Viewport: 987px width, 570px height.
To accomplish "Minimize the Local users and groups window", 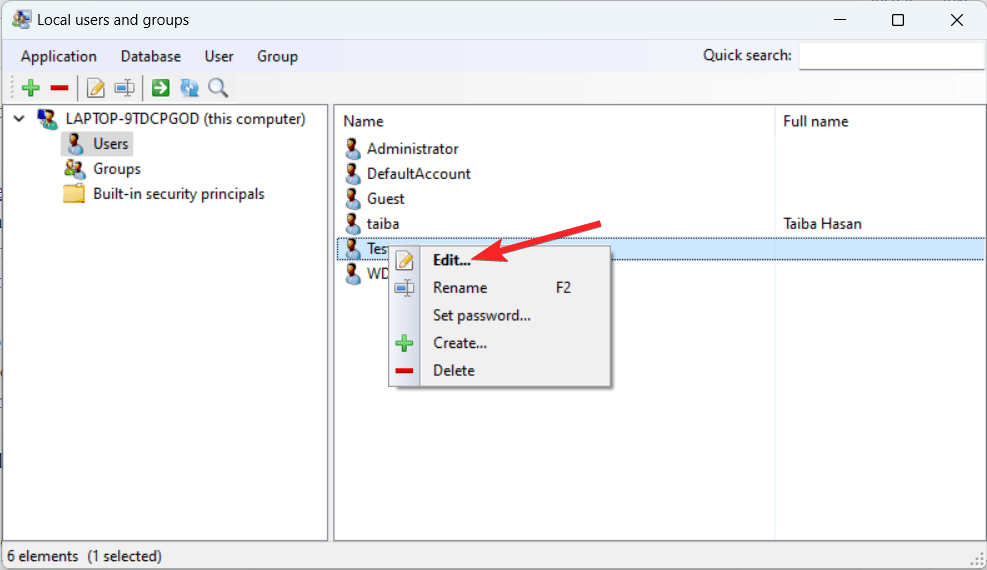I will [840, 20].
